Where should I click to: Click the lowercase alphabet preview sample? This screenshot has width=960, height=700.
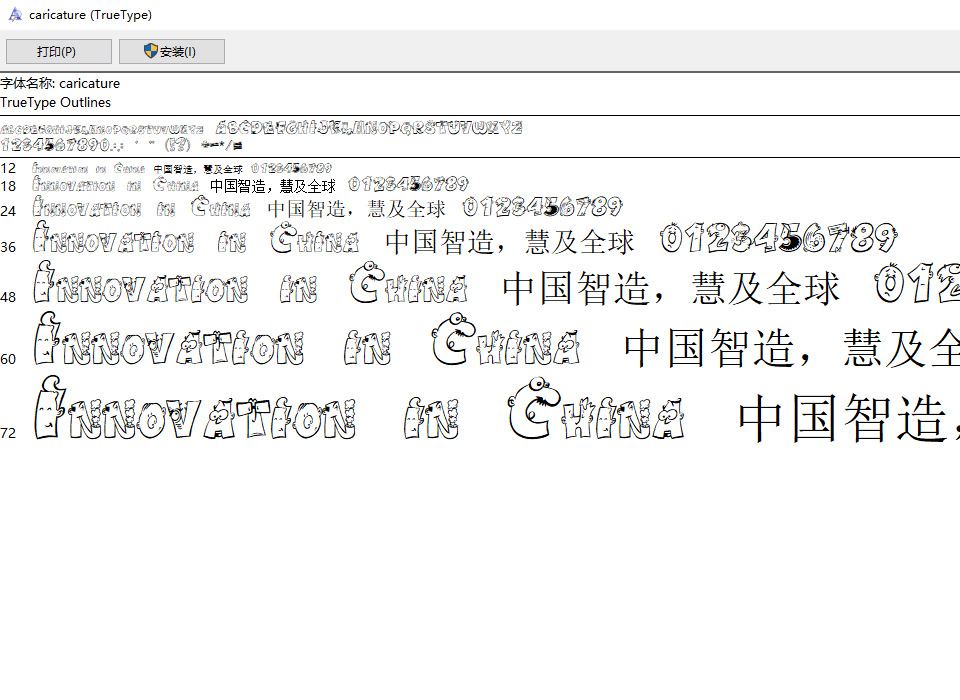[103, 129]
